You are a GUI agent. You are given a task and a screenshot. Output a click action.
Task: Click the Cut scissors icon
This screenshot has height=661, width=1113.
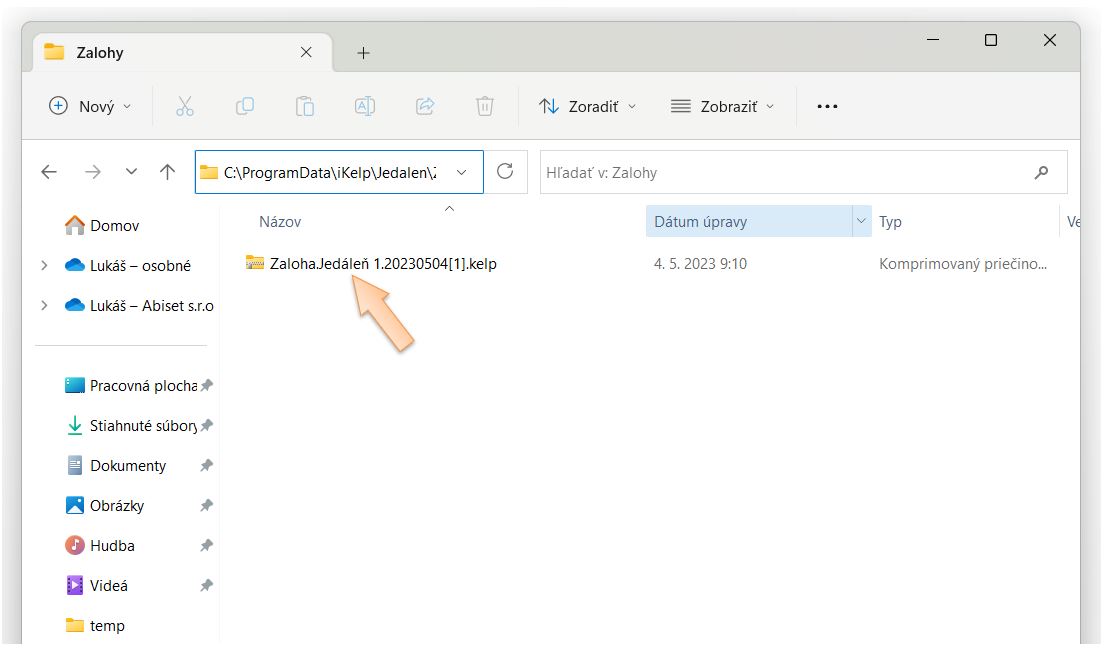pos(185,106)
